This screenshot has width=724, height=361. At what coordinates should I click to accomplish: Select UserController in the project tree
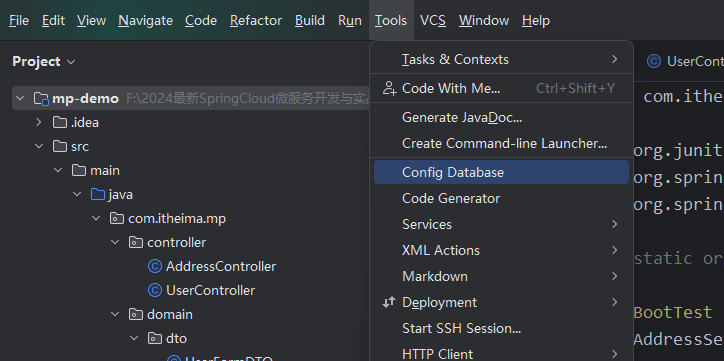pyautogui.click(x=210, y=290)
